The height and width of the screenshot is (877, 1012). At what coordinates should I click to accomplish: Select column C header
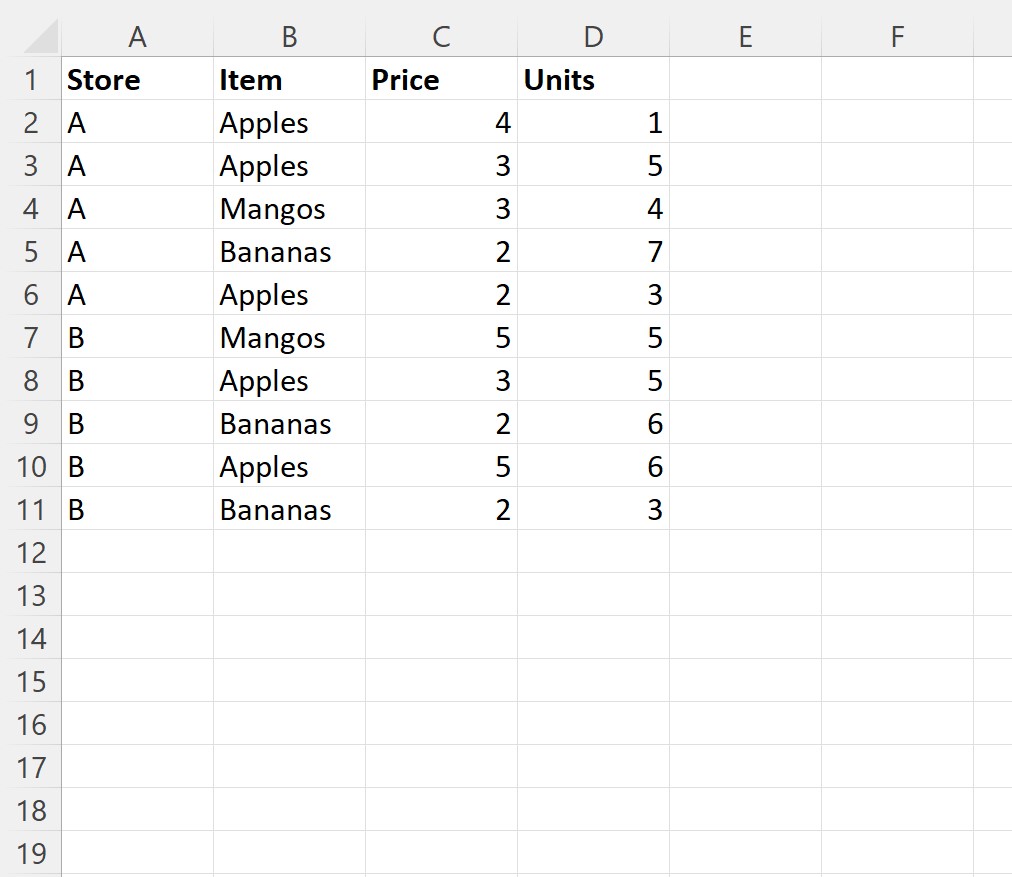pyautogui.click(x=441, y=37)
